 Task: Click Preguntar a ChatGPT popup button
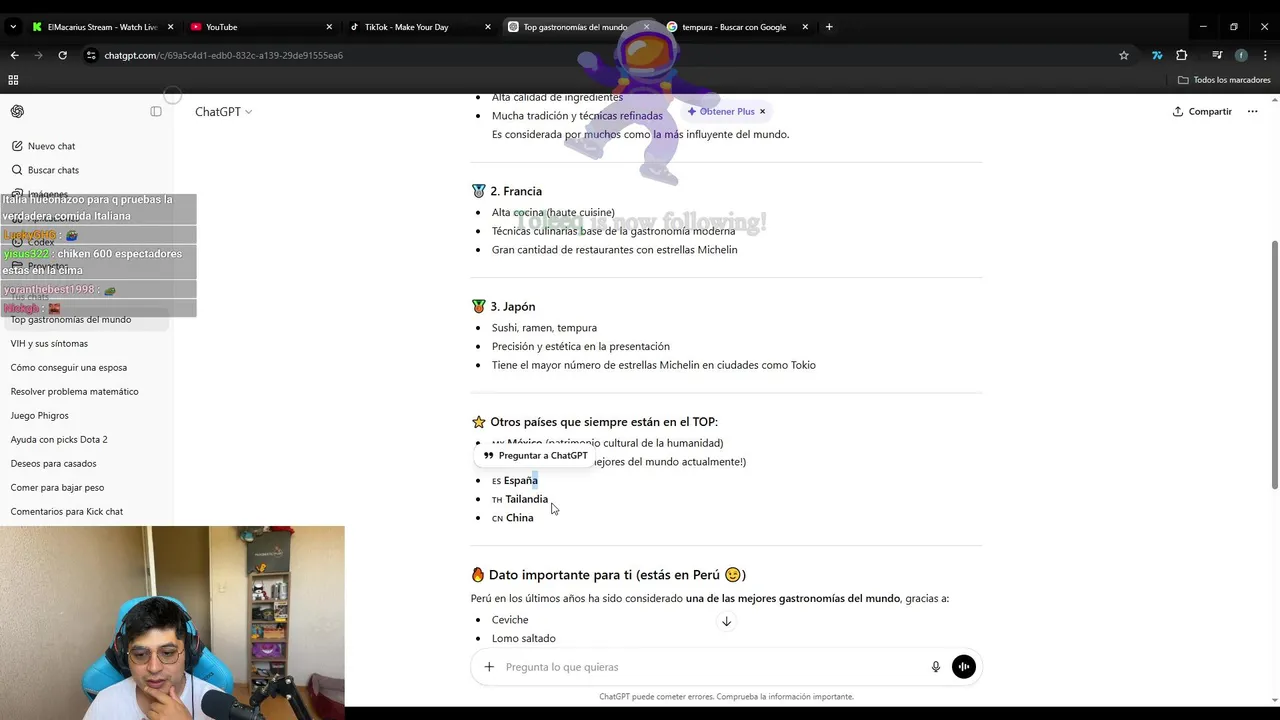pyautogui.click(x=536, y=455)
